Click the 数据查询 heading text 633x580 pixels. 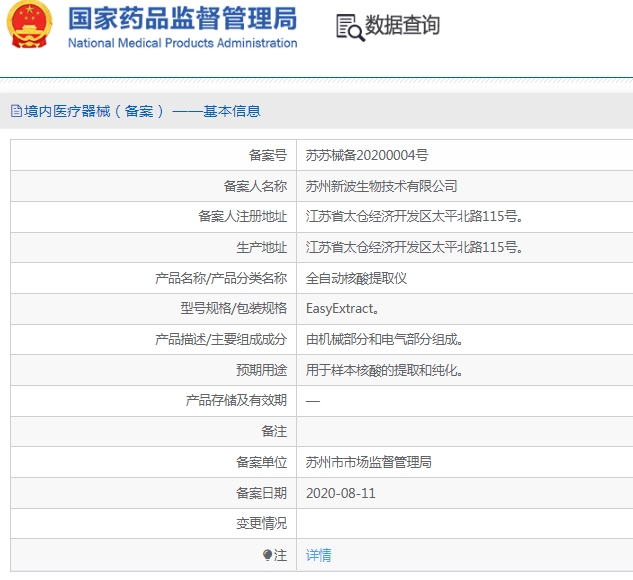coord(402,25)
